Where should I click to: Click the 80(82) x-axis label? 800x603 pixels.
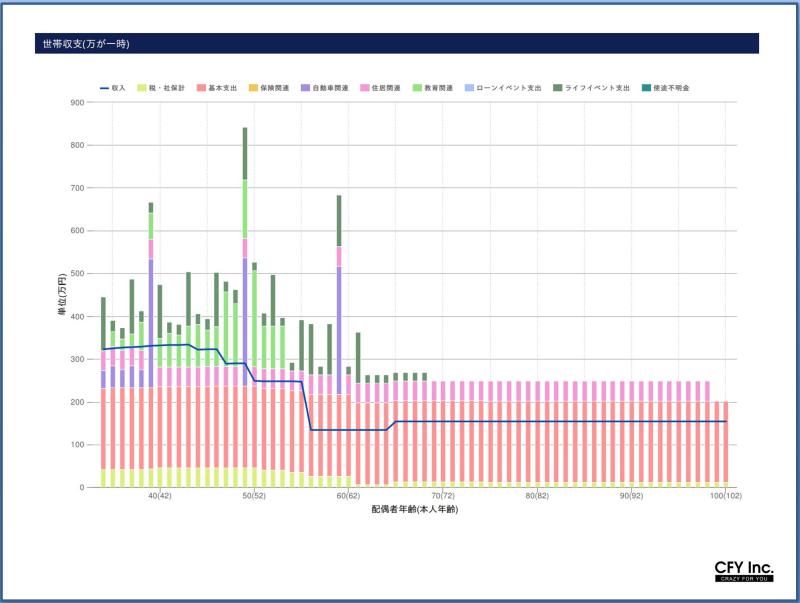[537, 496]
